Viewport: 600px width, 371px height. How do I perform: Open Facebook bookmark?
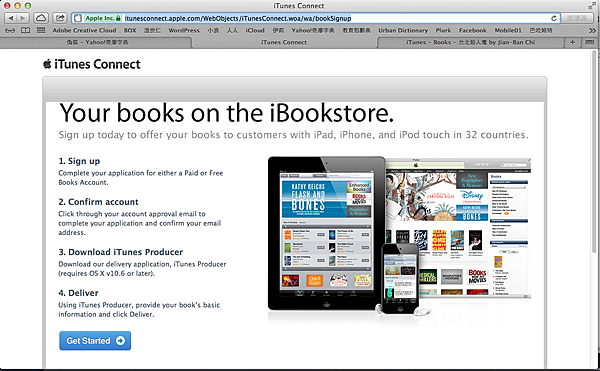473,30
